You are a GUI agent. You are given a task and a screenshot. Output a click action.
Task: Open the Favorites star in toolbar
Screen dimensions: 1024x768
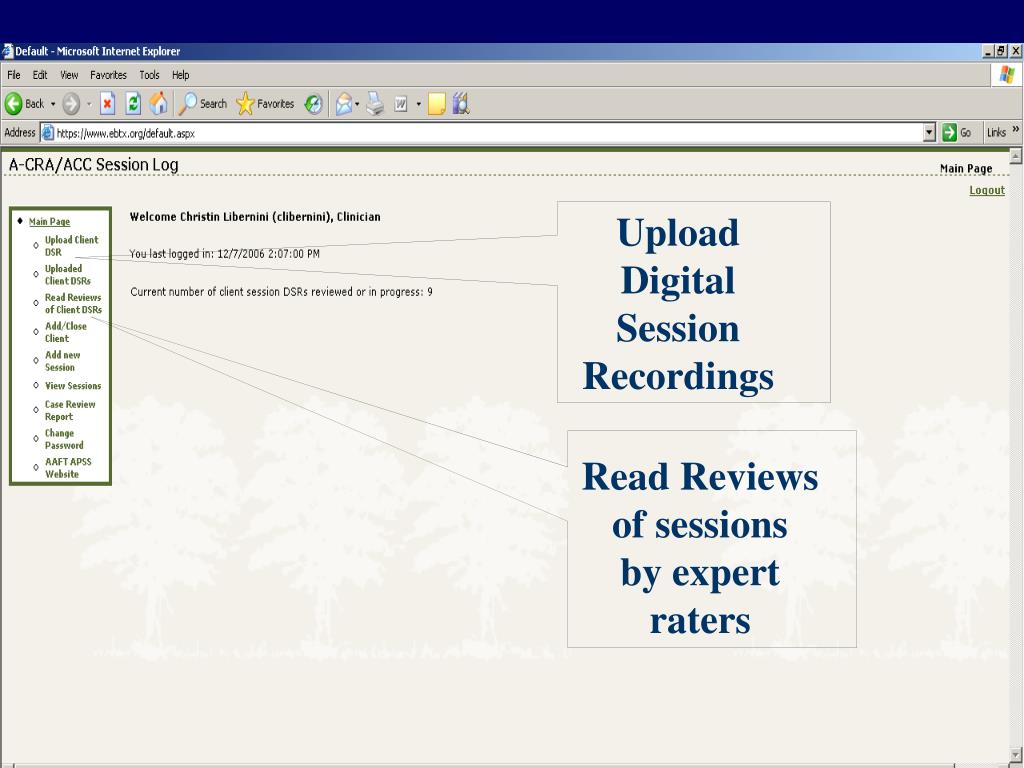[265, 103]
